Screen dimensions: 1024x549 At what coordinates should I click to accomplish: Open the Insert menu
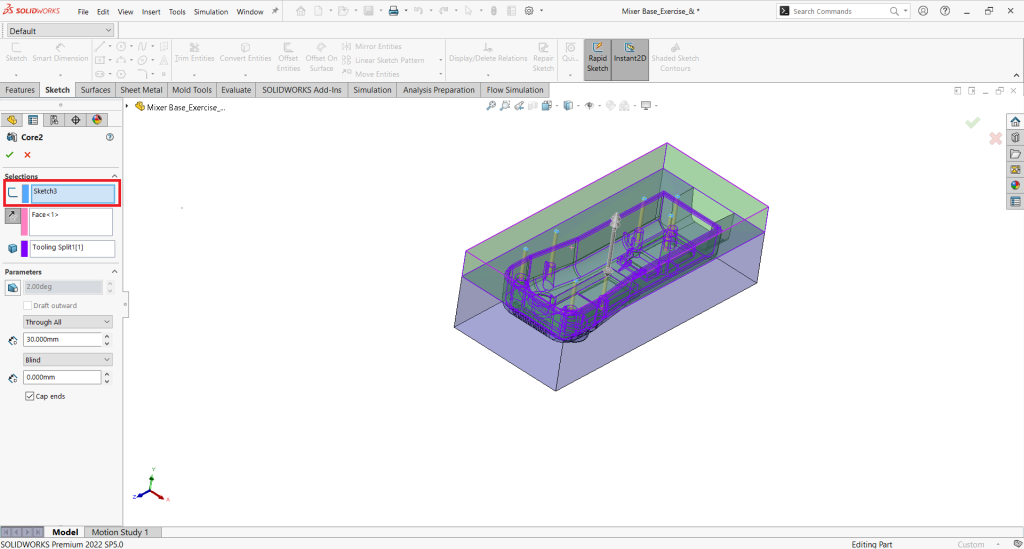(151, 12)
